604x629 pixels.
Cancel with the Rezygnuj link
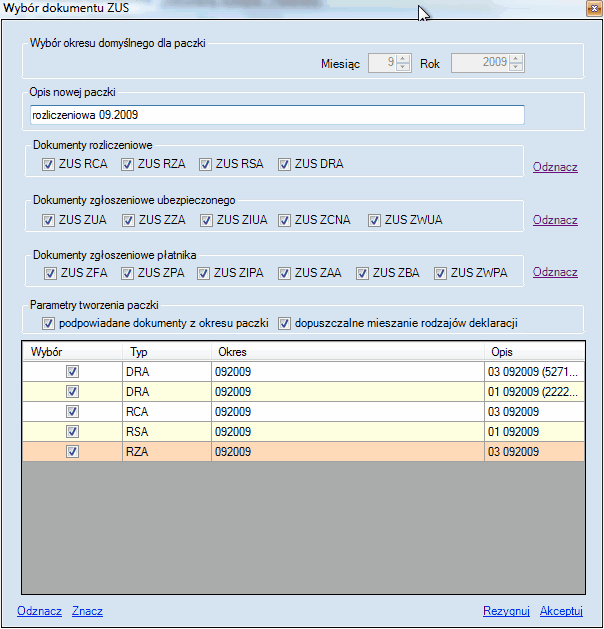coord(506,611)
